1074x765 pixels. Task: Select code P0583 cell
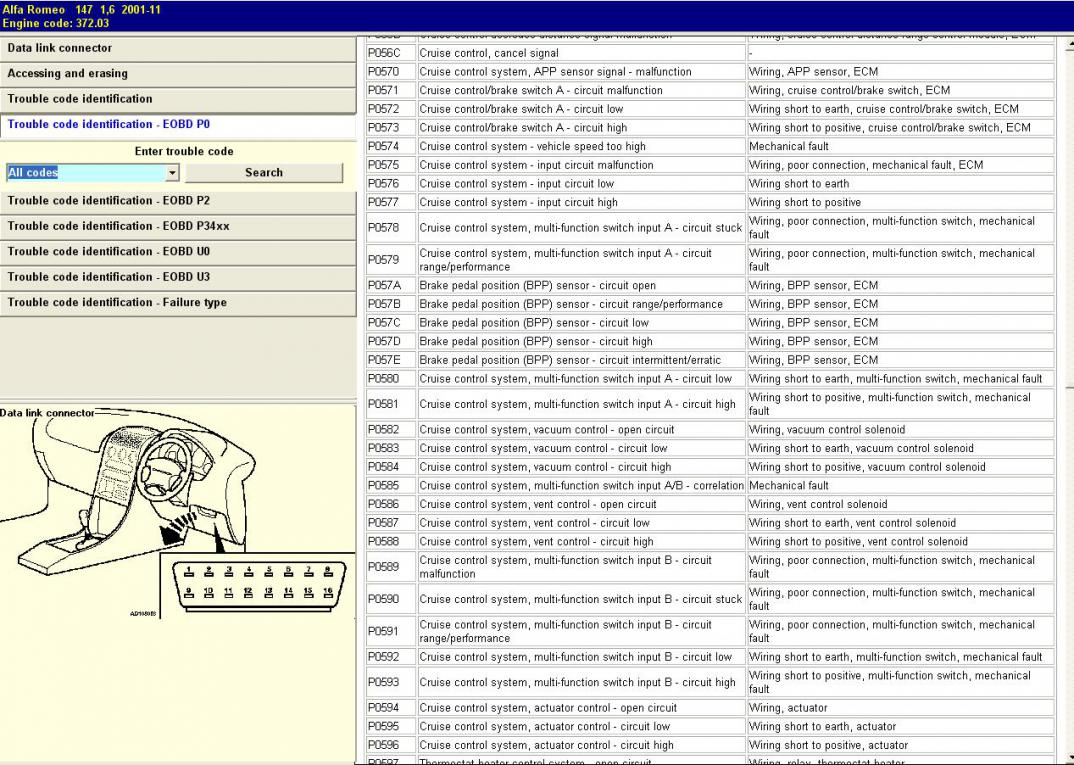coord(391,448)
